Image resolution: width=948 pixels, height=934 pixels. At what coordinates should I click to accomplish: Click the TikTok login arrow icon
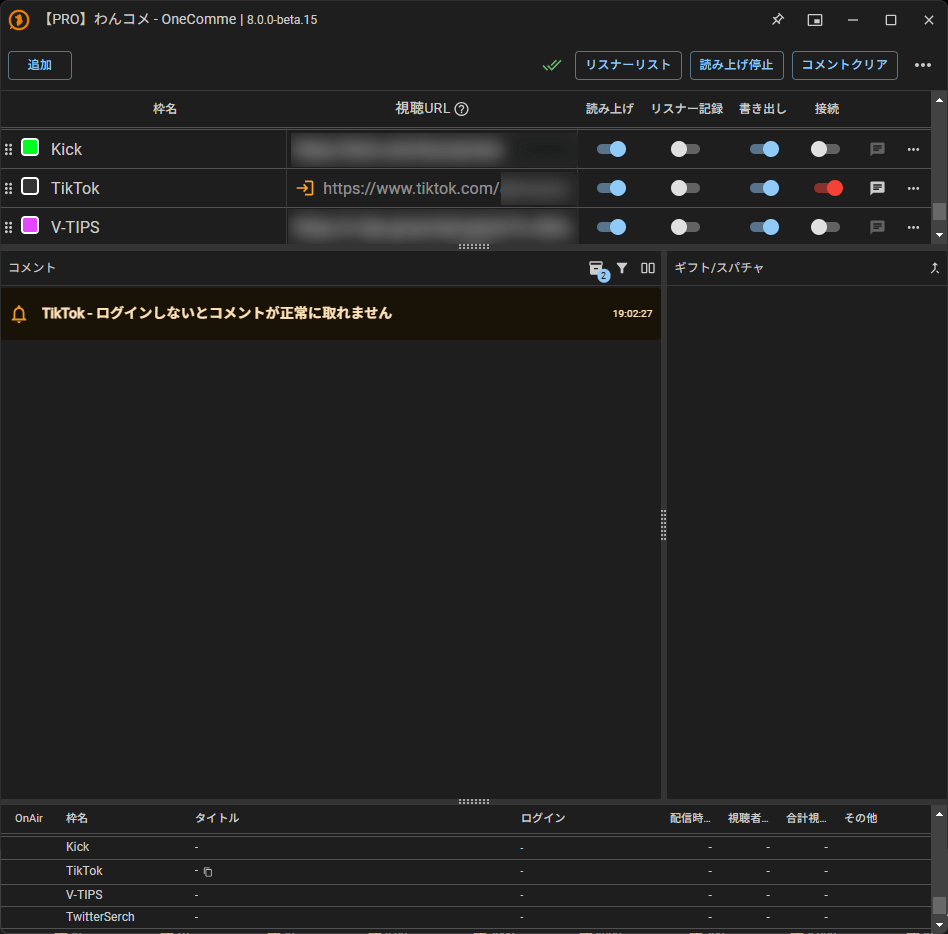tap(305, 188)
